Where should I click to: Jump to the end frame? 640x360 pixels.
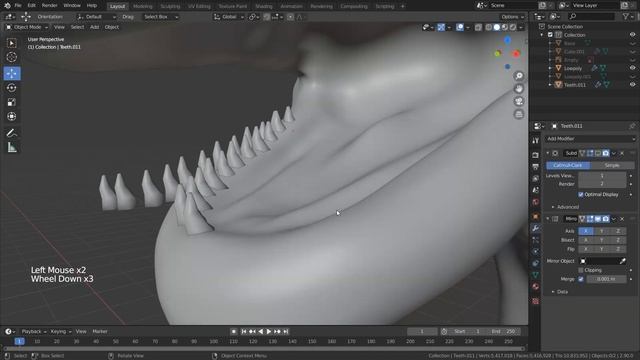pyautogui.click(x=286, y=331)
